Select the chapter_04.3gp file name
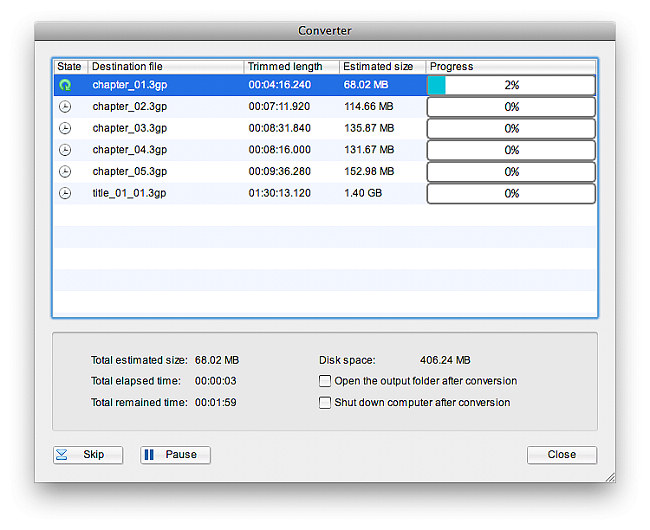Viewport: 650px width, 530px height. pos(130,150)
